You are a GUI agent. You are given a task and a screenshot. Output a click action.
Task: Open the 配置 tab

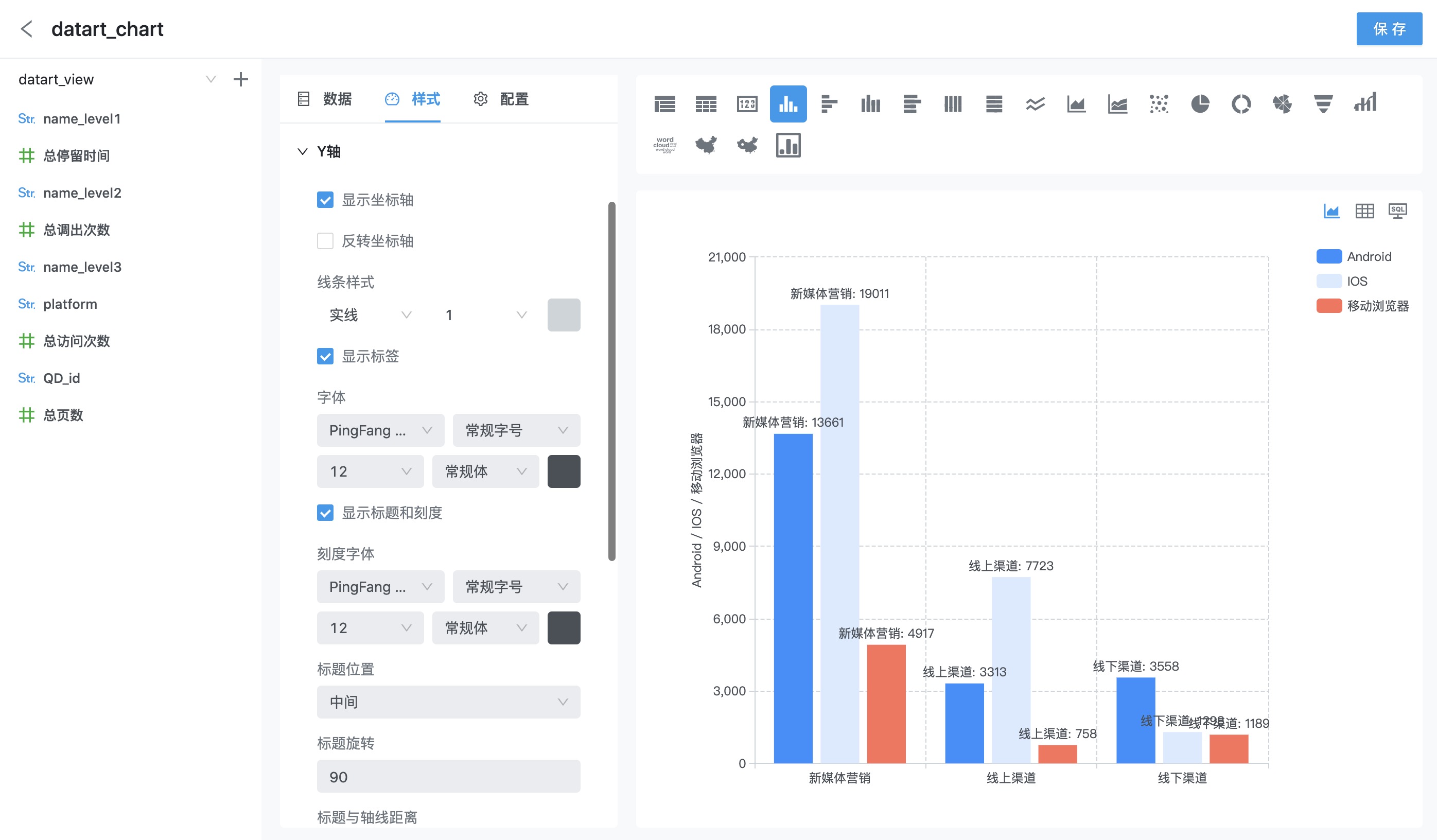click(501, 99)
